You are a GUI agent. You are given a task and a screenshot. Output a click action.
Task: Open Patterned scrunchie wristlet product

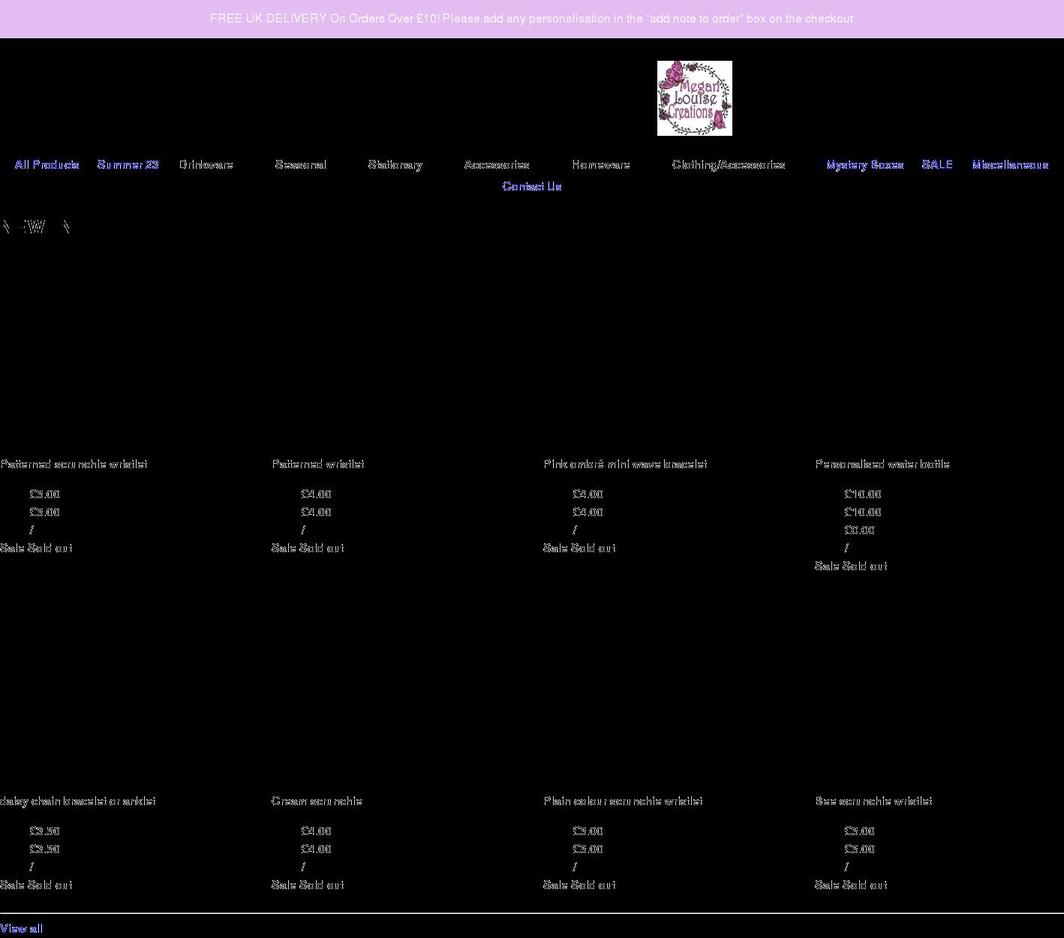click(x=74, y=464)
